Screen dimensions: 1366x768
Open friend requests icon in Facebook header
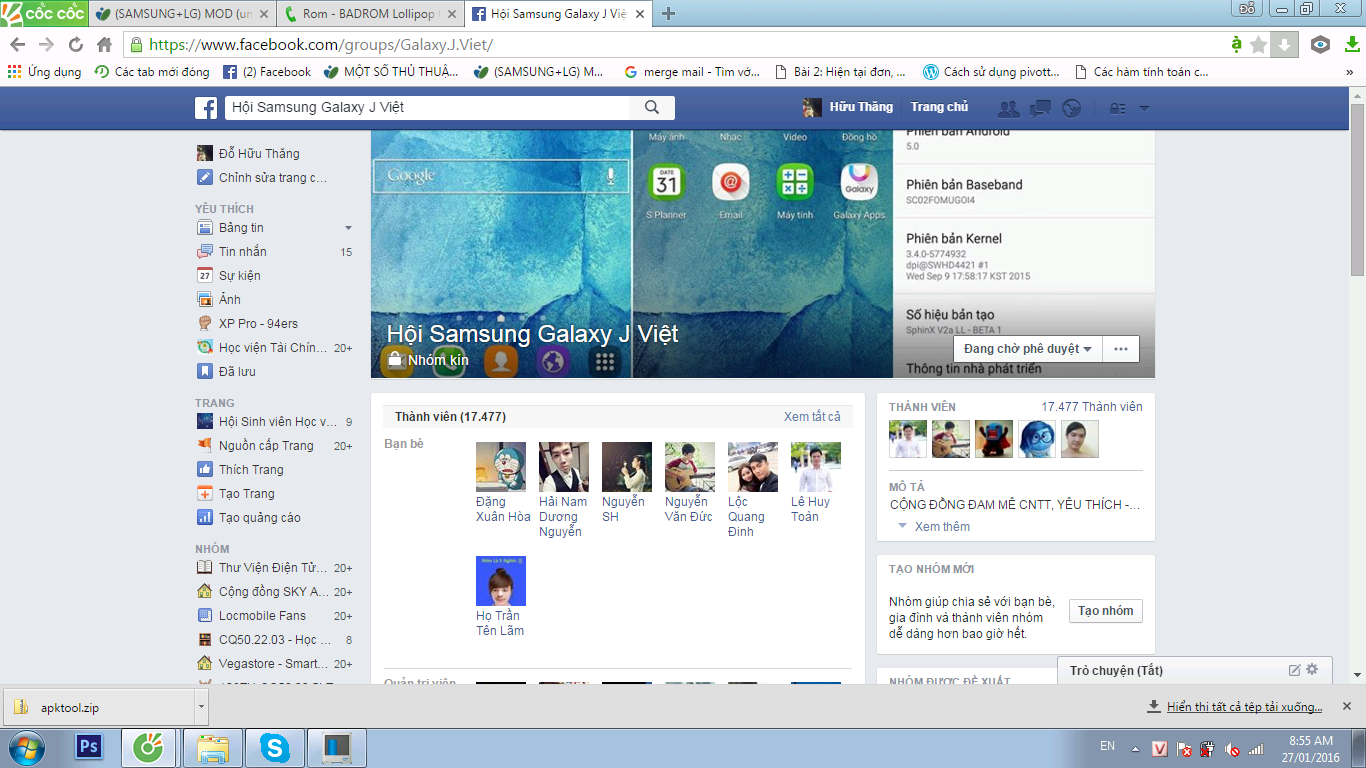[1009, 108]
